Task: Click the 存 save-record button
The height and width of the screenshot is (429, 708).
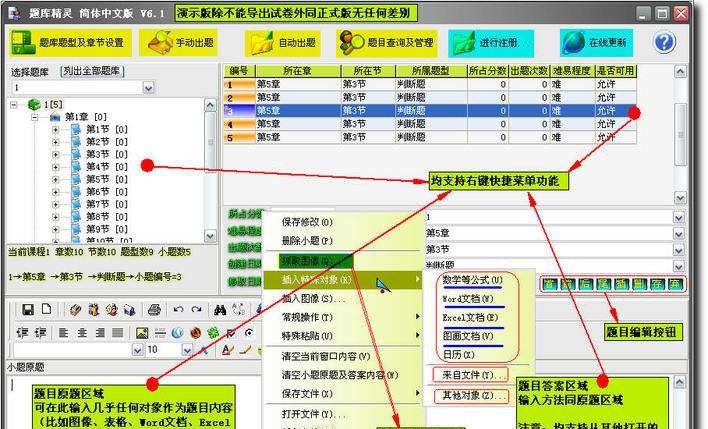Action: [657, 284]
